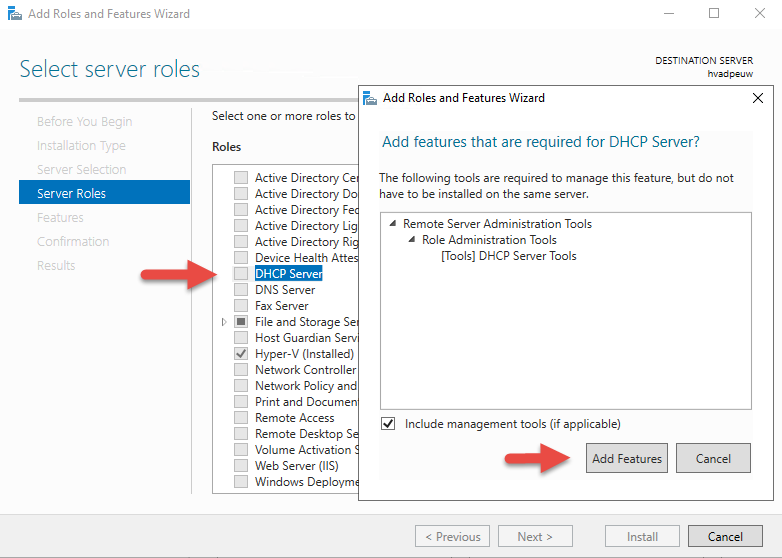Tick the Volume Activation Services checkbox

click(241, 450)
